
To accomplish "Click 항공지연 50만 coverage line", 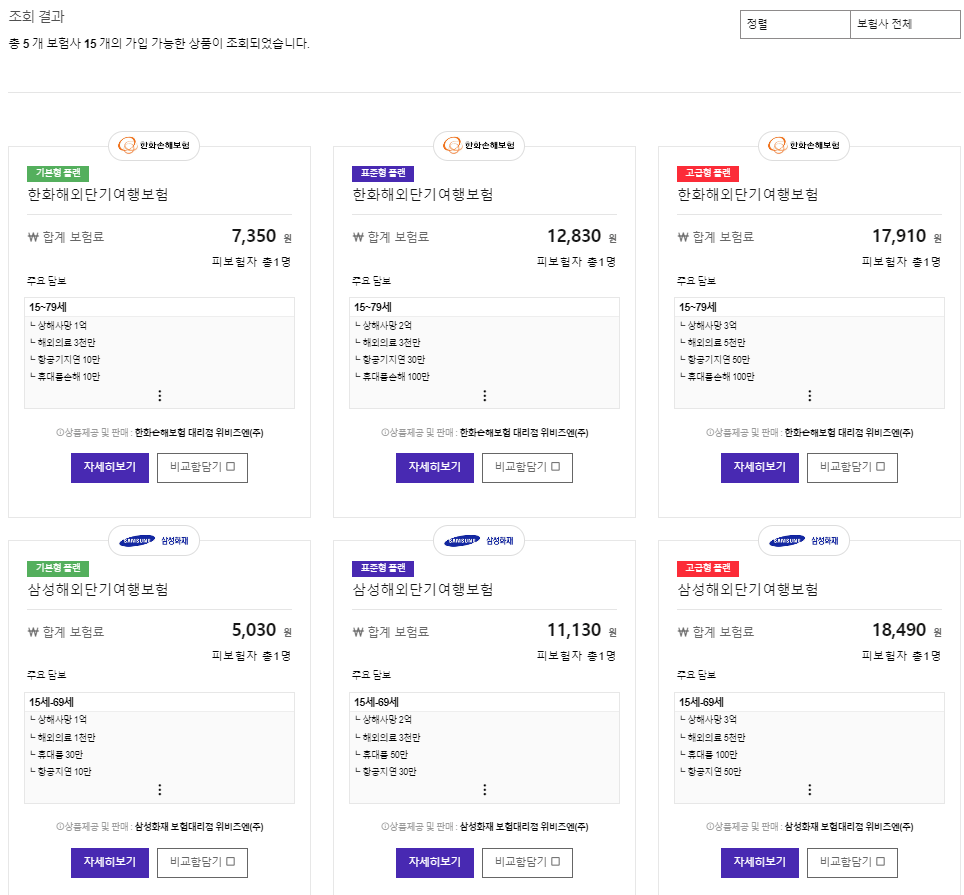I will (714, 771).
